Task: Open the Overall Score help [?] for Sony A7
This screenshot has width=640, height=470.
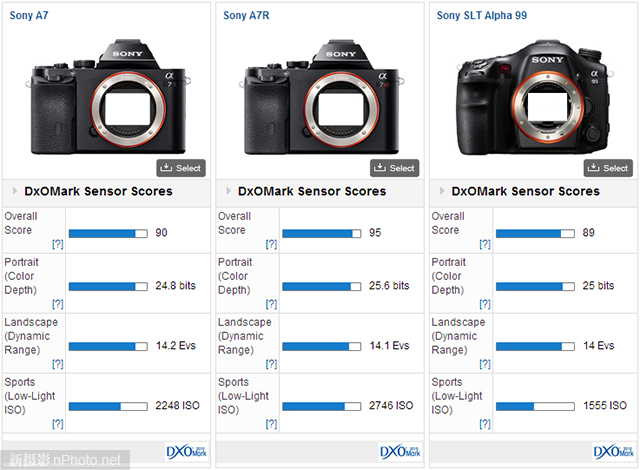Action: (x=58, y=244)
